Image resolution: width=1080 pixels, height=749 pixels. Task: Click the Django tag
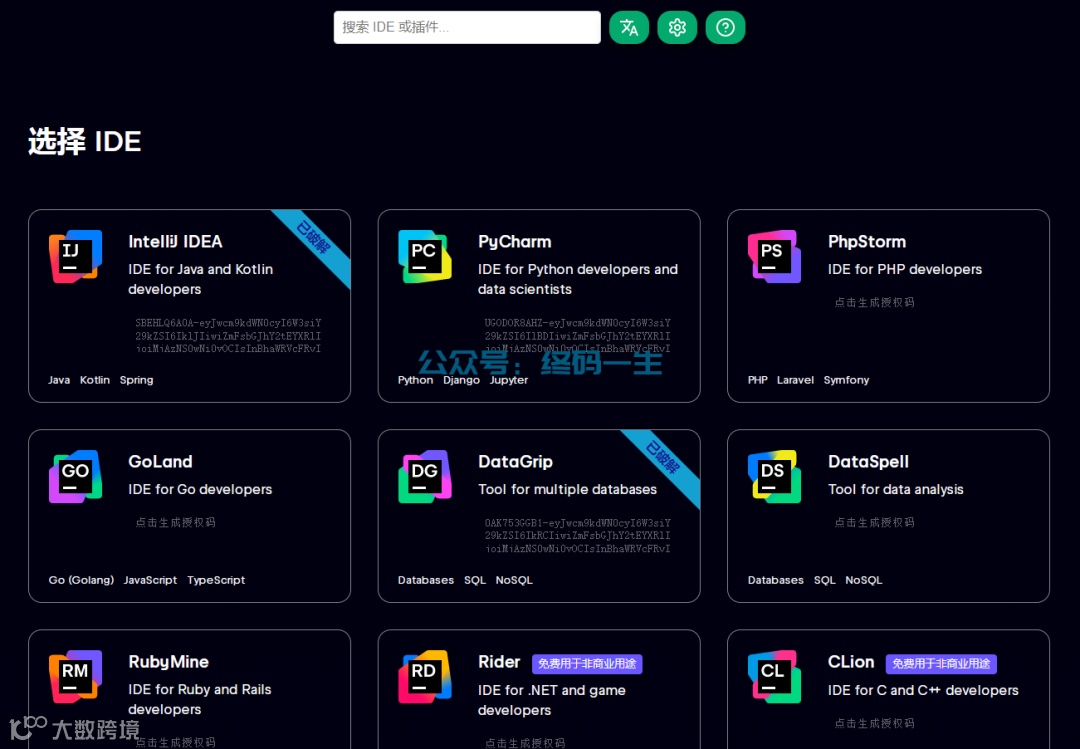tap(461, 380)
